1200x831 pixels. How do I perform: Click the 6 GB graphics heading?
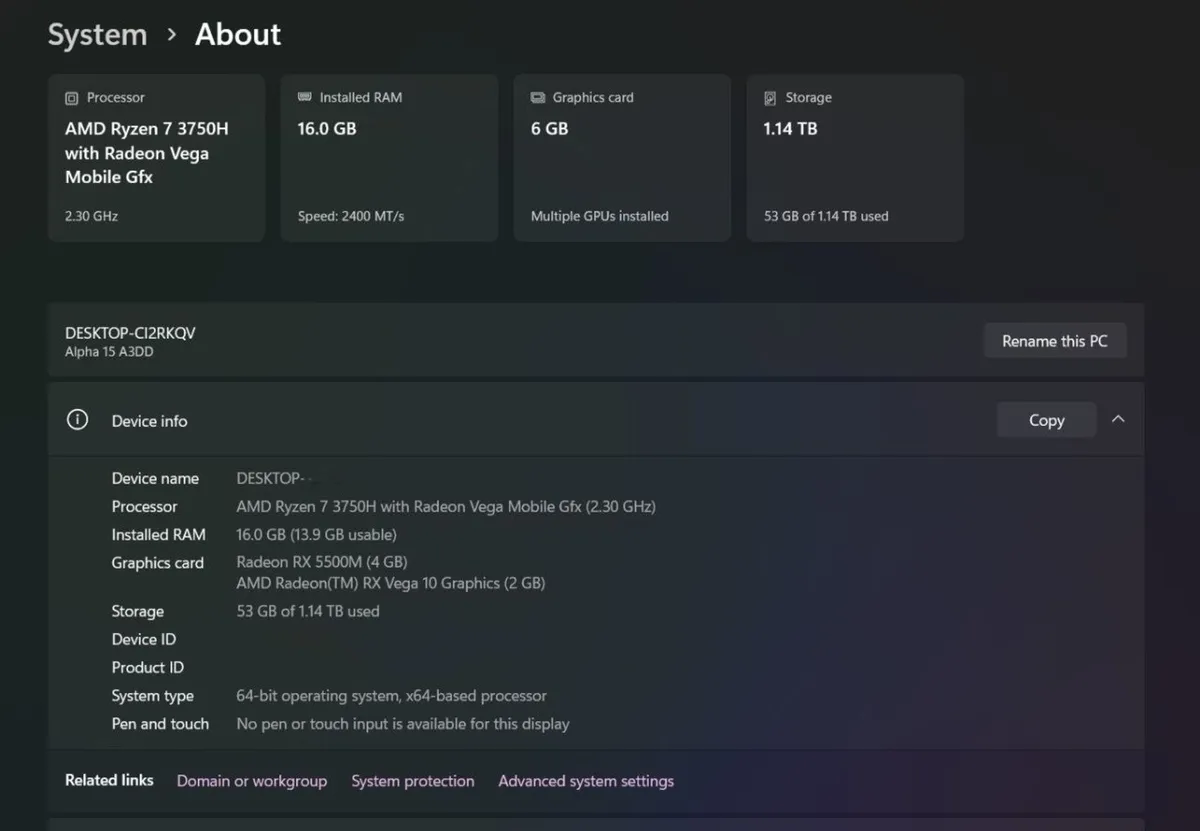coord(549,129)
